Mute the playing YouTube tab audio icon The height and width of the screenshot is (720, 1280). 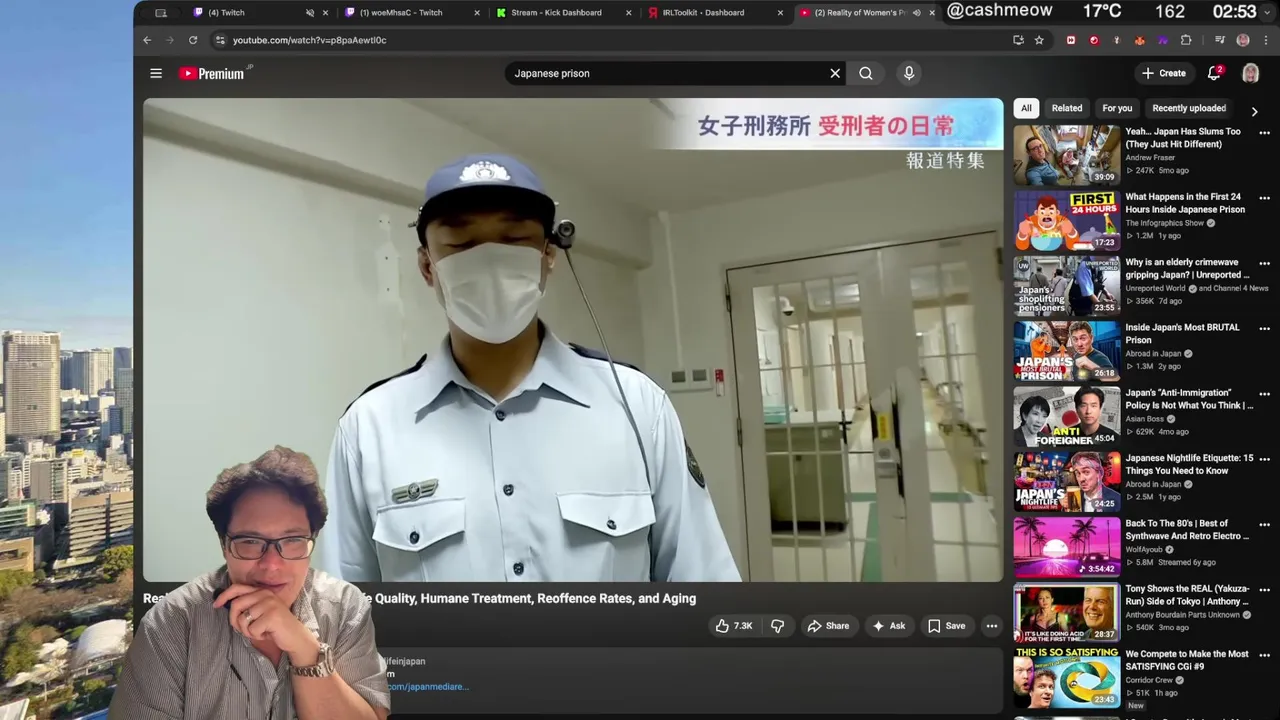coord(916,13)
